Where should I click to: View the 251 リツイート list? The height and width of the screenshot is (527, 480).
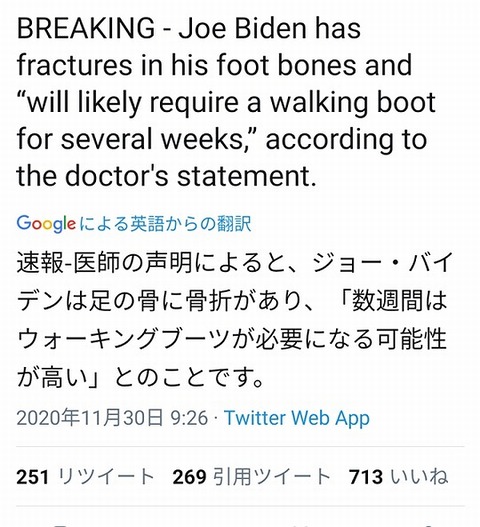(x=85, y=477)
